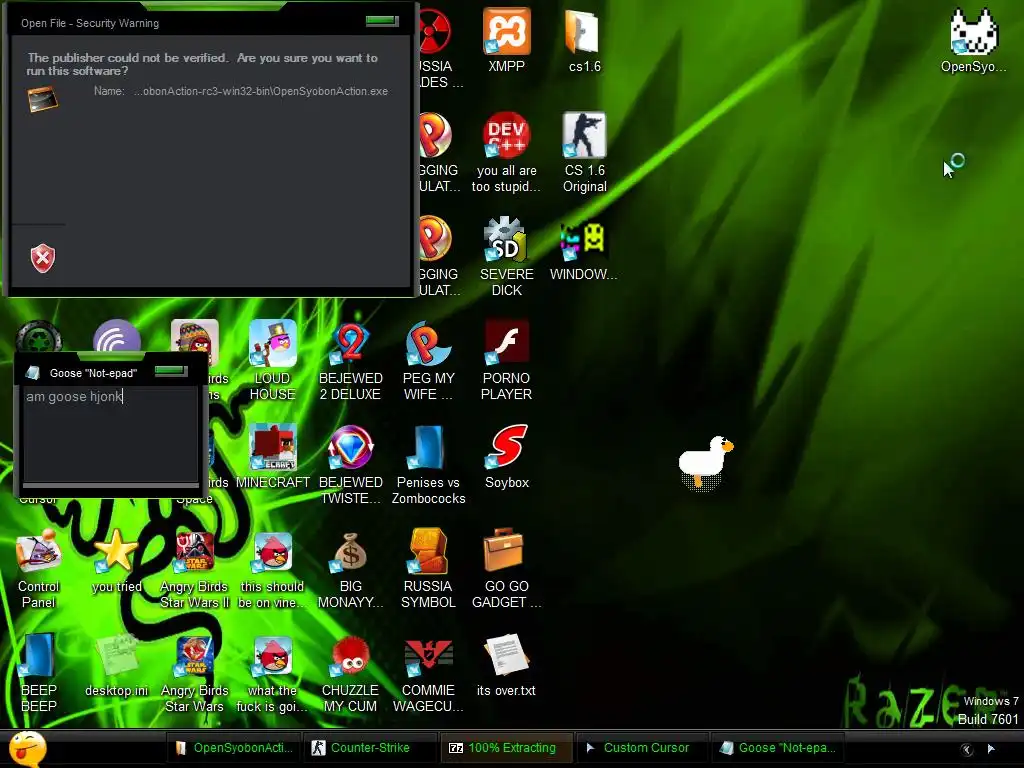Click the smiley Start button
The image size is (1024, 768).
27,749
